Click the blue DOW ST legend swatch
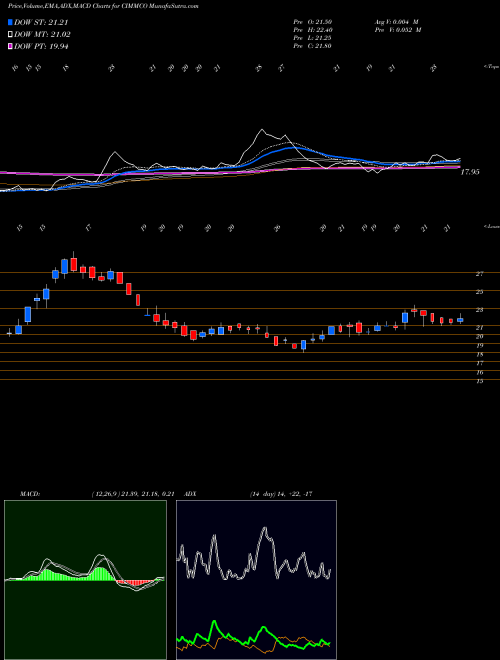Image resolution: width=500 pixels, height=660 pixels. point(10,23)
